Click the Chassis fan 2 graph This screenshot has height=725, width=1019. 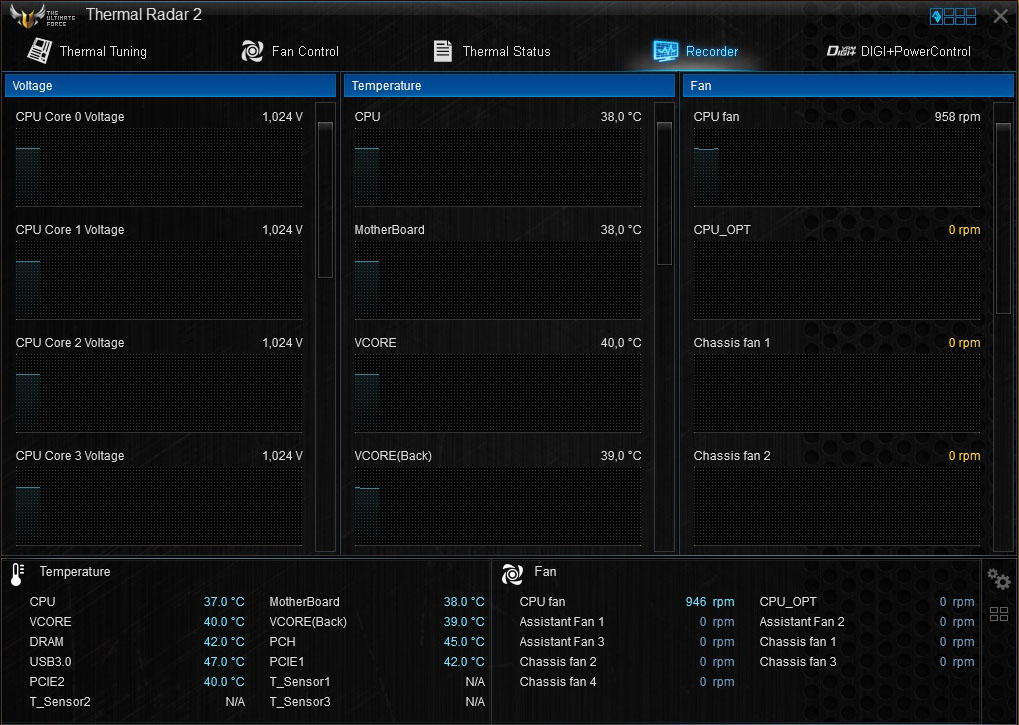pyautogui.click(x=837, y=506)
